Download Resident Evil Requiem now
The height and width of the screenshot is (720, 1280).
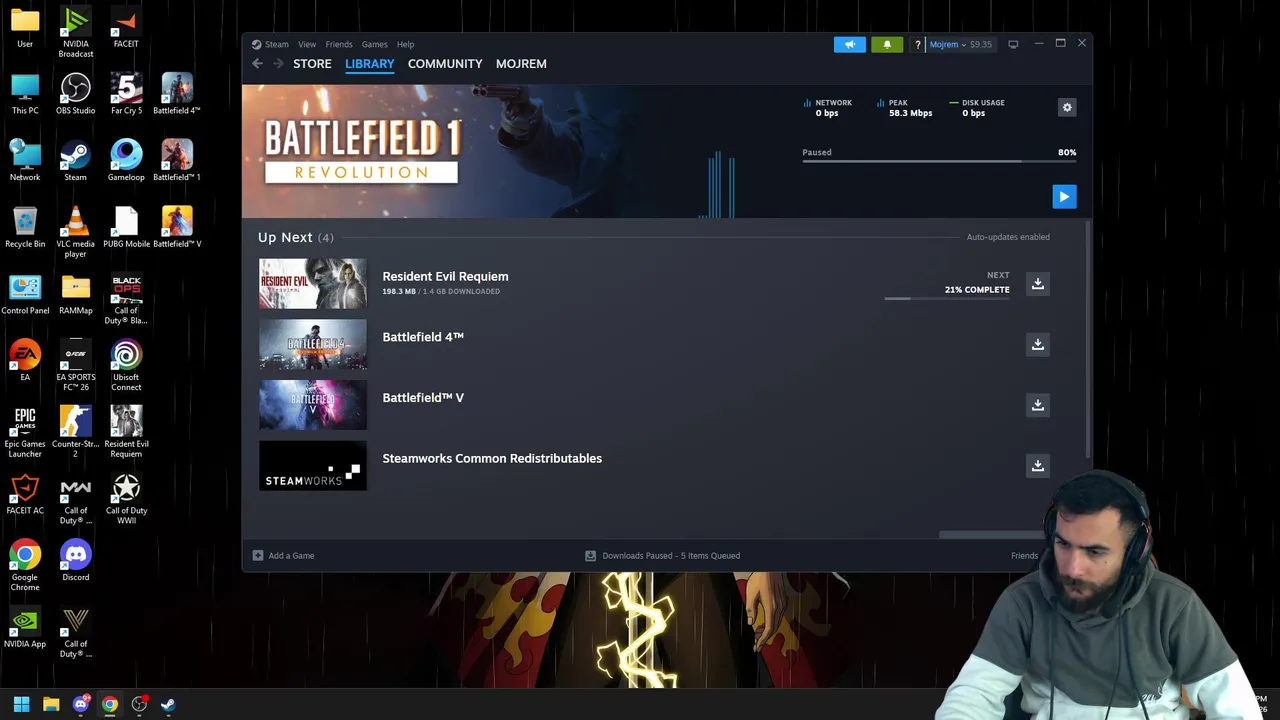tap(1038, 284)
